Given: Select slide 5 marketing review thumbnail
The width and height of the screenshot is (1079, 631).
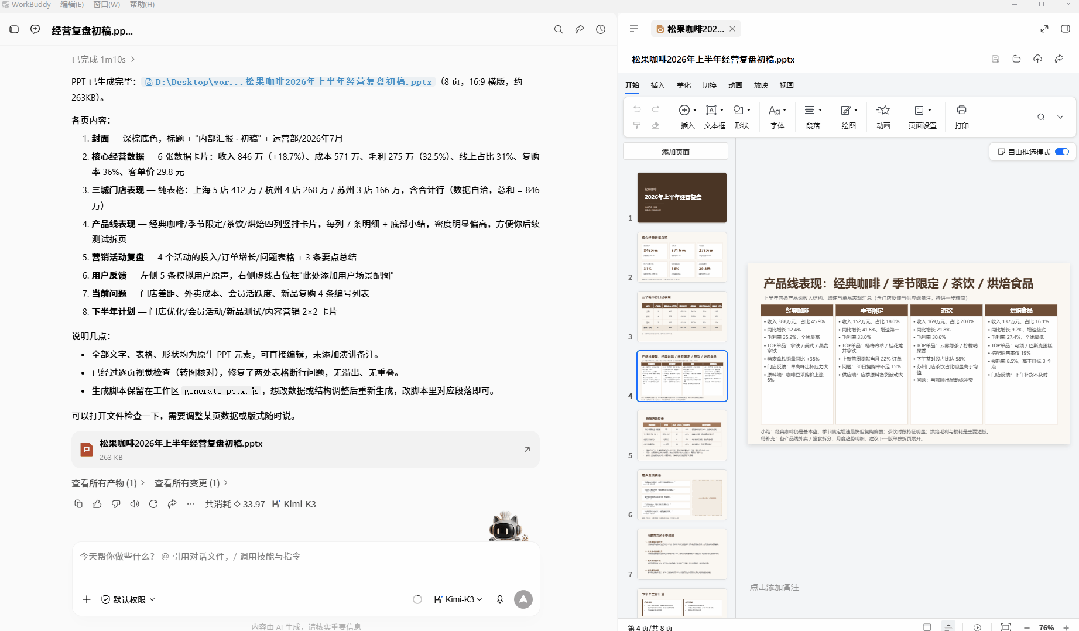Looking at the screenshot, I should (682, 436).
